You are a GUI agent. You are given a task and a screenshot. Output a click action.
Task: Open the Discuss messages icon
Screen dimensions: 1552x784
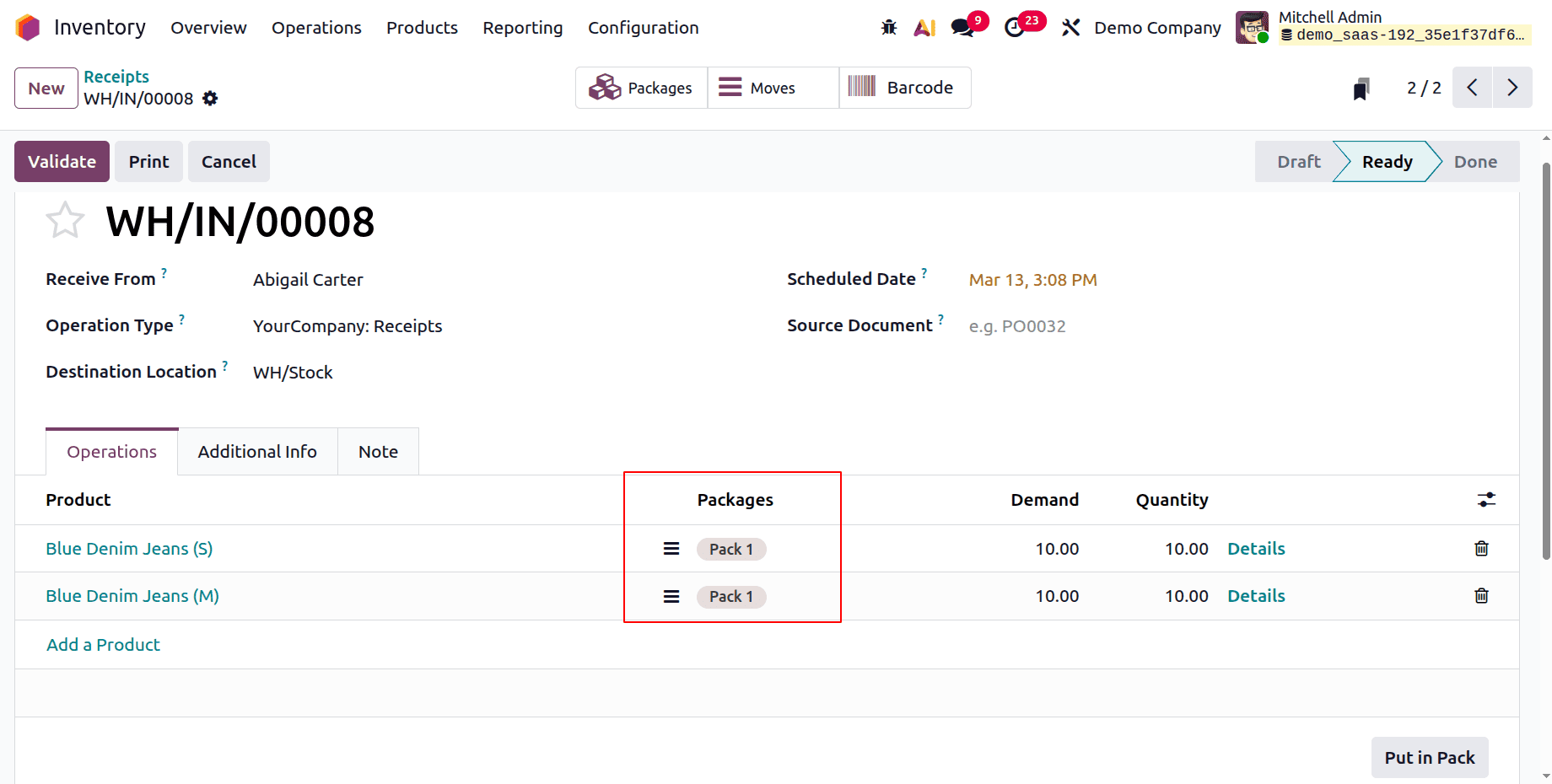tap(962, 27)
